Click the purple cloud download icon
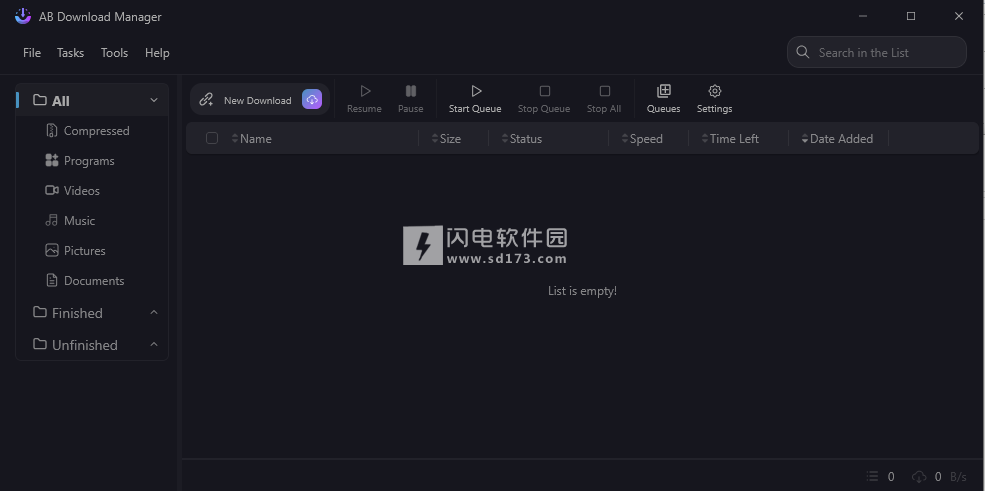Viewport: 985px width, 491px height. tap(312, 99)
